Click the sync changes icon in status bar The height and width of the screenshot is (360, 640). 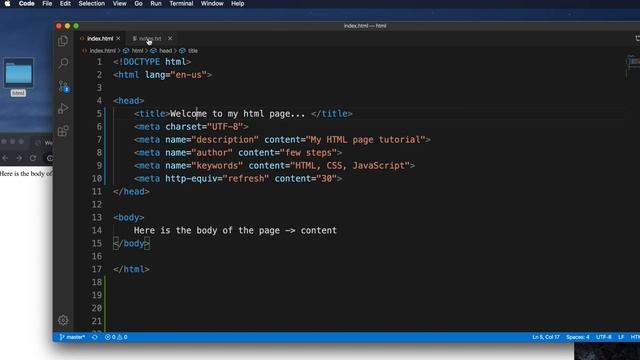95,337
